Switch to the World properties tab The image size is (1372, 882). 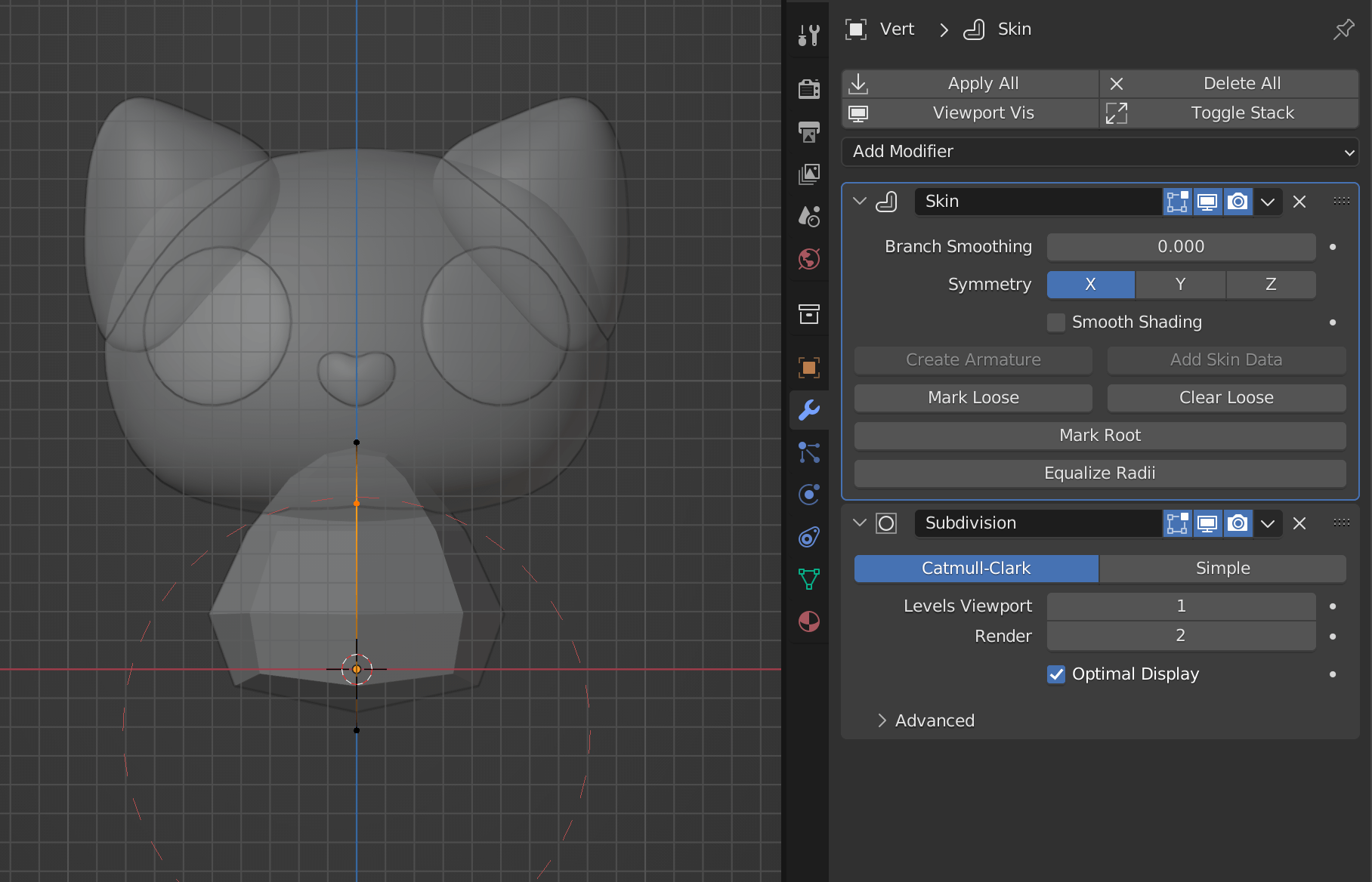(808, 259)
